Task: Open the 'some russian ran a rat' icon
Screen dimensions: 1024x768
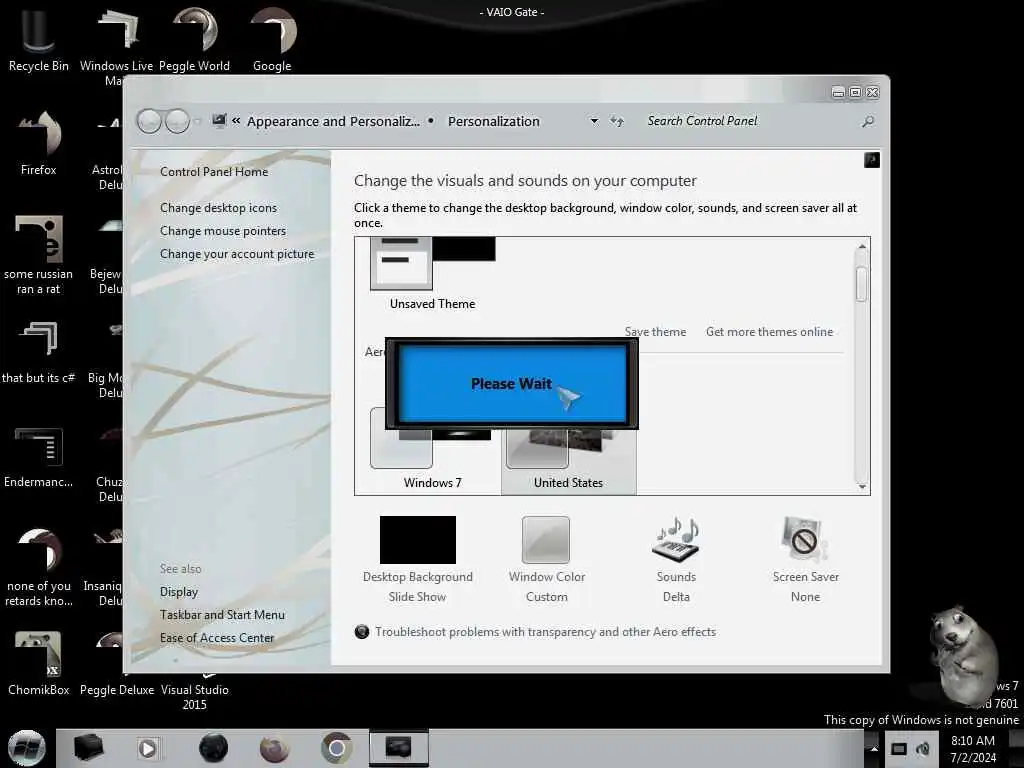Action: coord(38,255)
